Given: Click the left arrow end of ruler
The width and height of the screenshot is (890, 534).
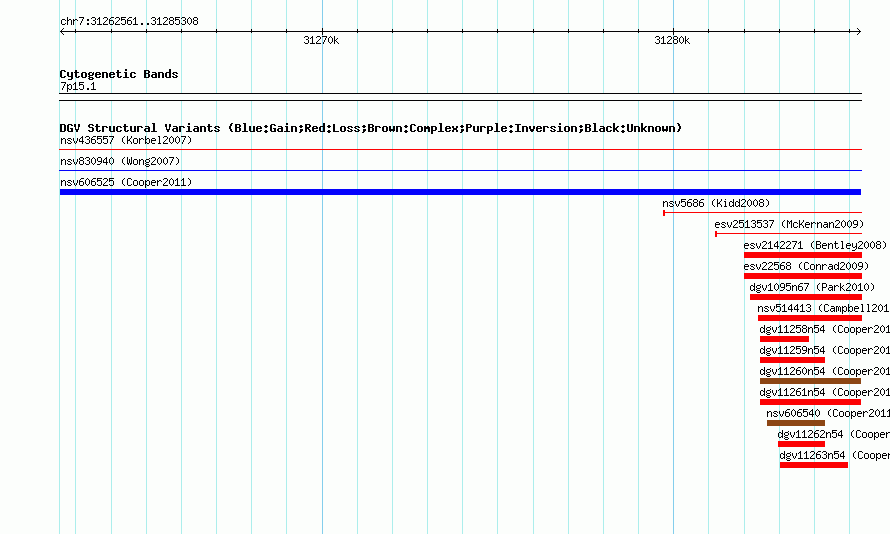Looking at the screenshot, I should click(x=62, y=32).
